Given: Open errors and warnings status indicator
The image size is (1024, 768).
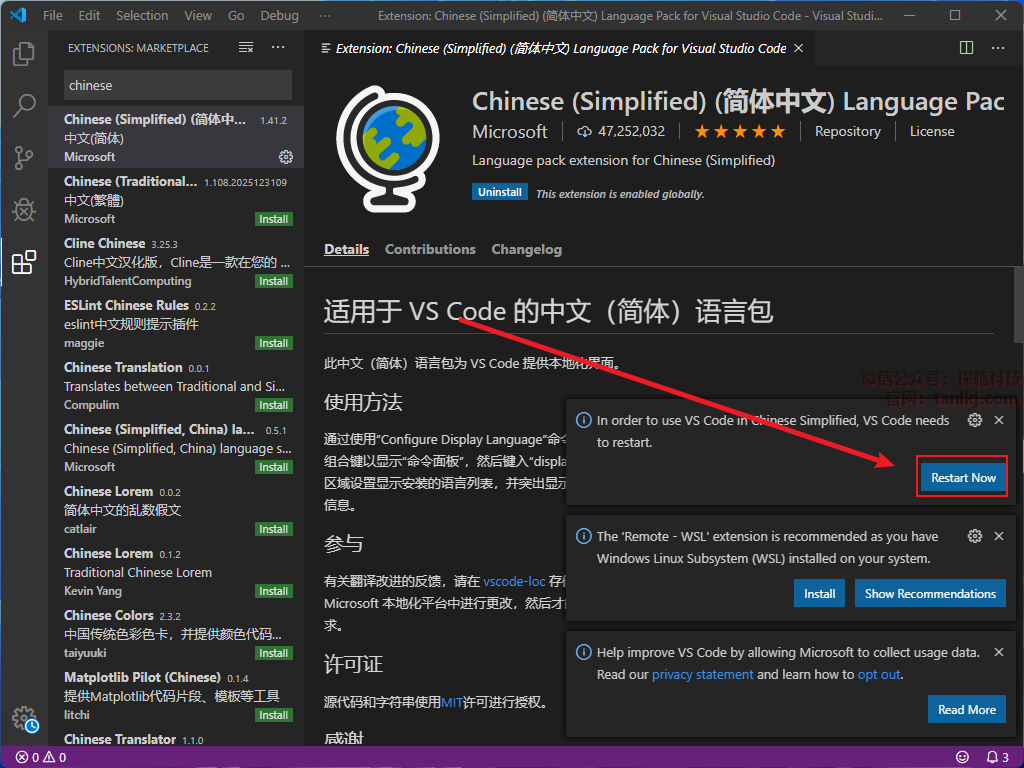Looking at the screenshot, I should [40, 757].
